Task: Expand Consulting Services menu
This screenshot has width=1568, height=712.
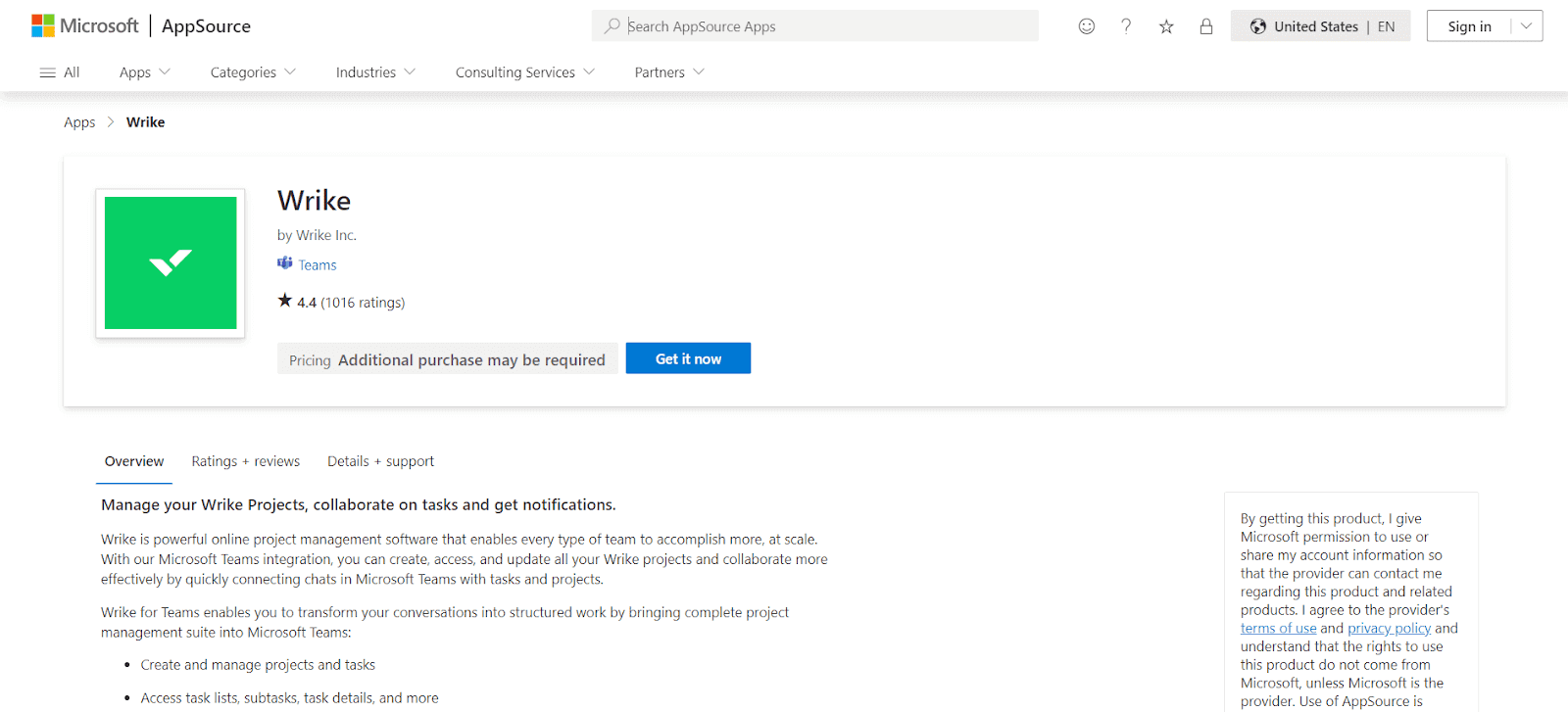Action: coord(524,72)
